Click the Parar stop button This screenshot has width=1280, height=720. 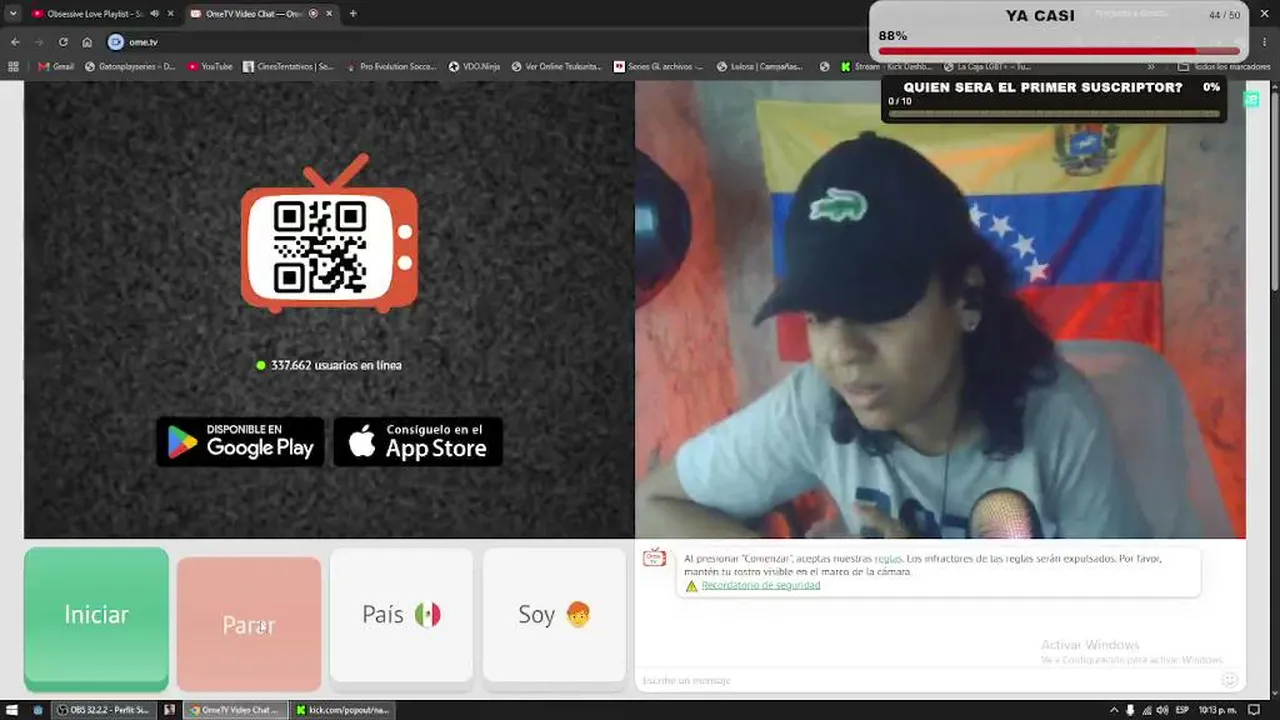click(x=249, y=625)
